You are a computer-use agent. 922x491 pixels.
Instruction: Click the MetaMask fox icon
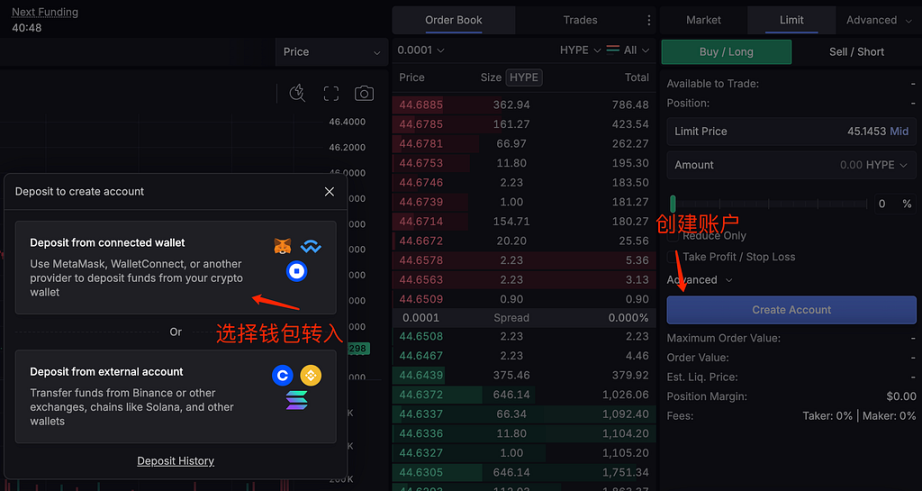coord(284,246)
